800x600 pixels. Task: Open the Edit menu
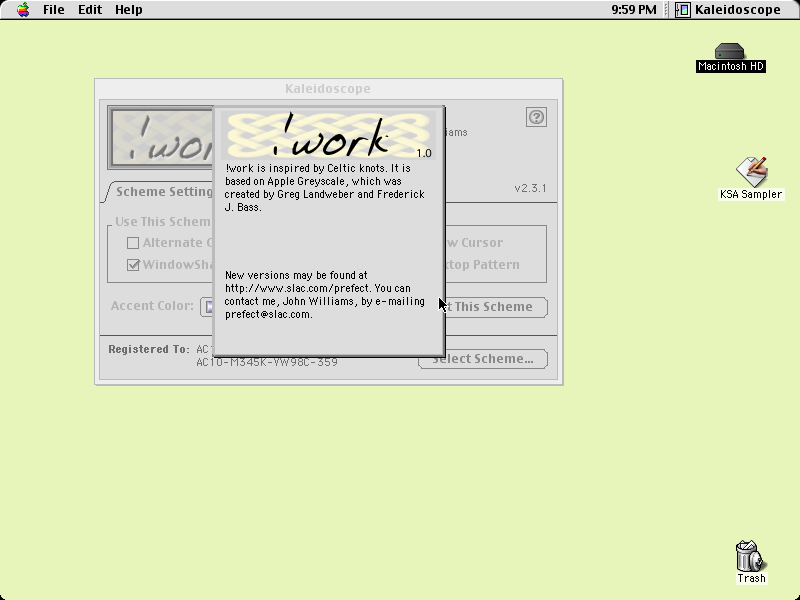point(90,10)
